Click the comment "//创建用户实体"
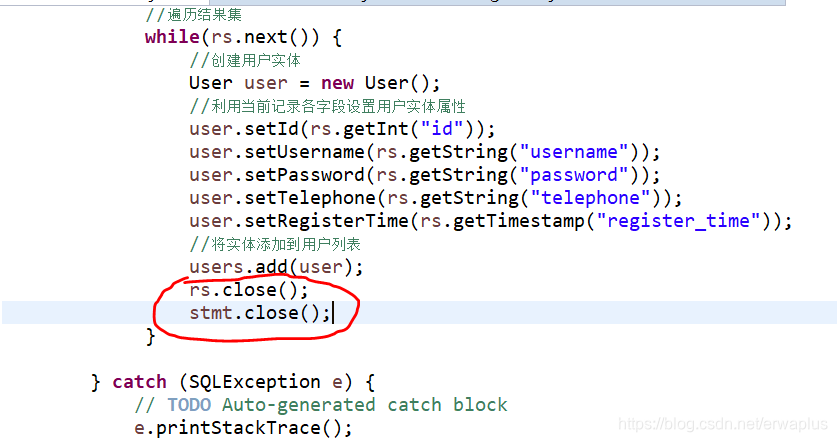This screenshot has height=442, width=837. (x=245, y=60)
